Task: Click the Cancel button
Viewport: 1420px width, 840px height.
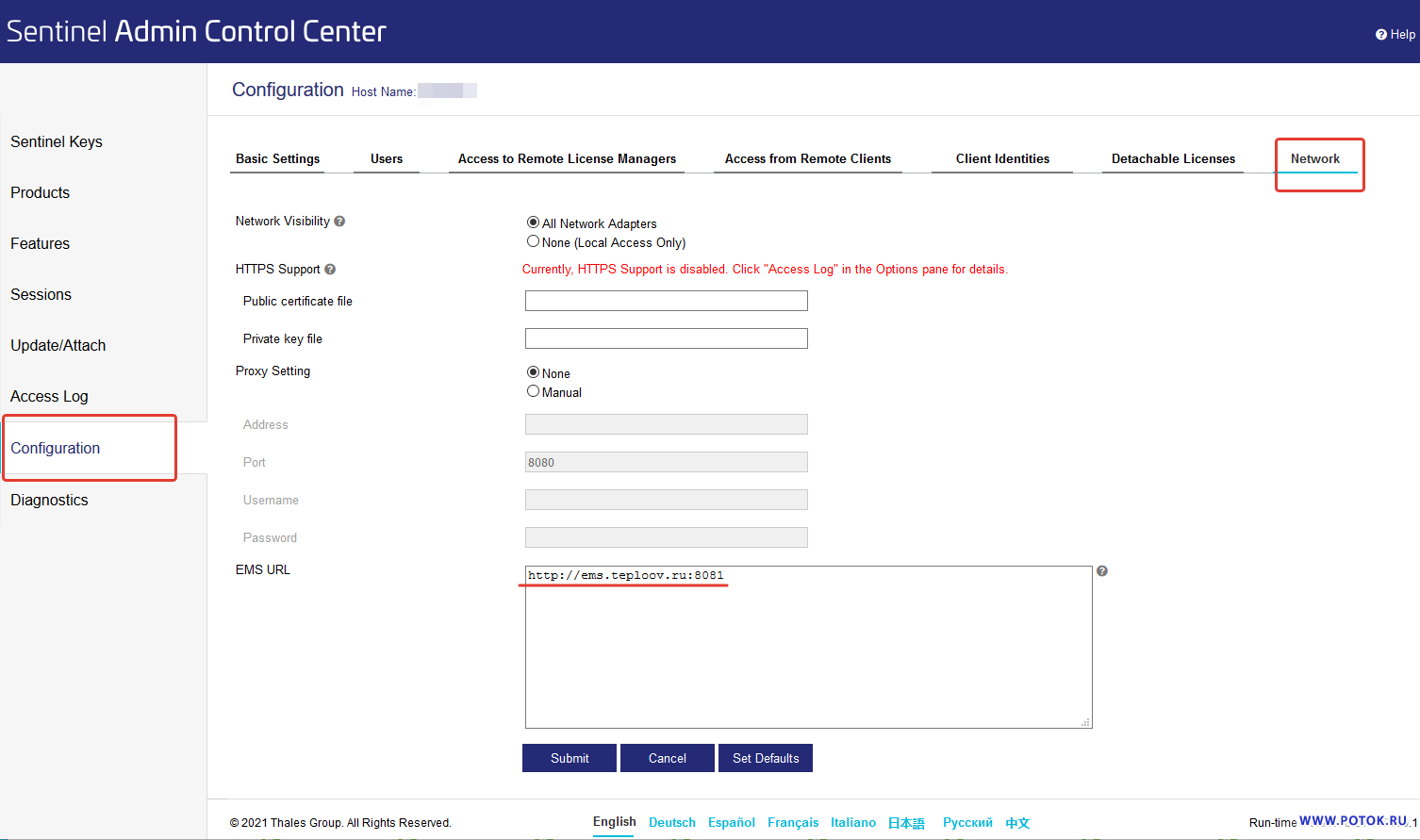Action: click(x=668, y=758)
